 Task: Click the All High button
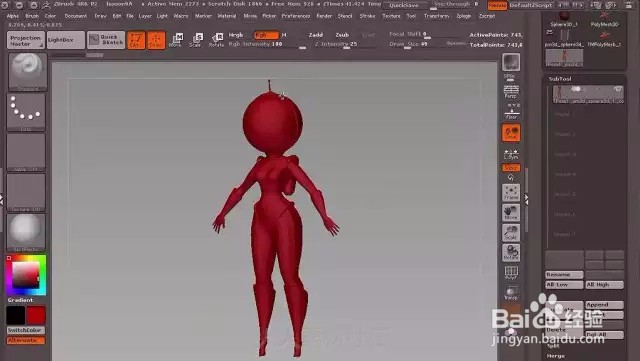coord(604,285)
